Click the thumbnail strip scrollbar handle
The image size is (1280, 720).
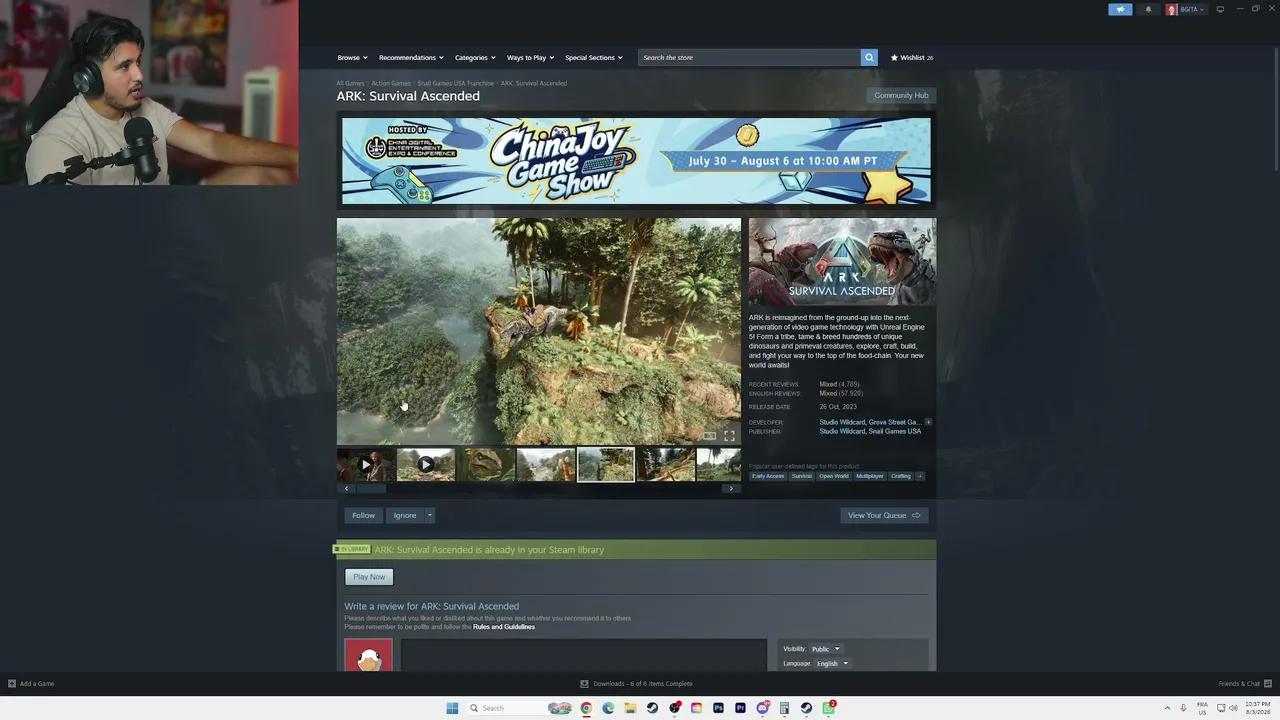point(371,489)
